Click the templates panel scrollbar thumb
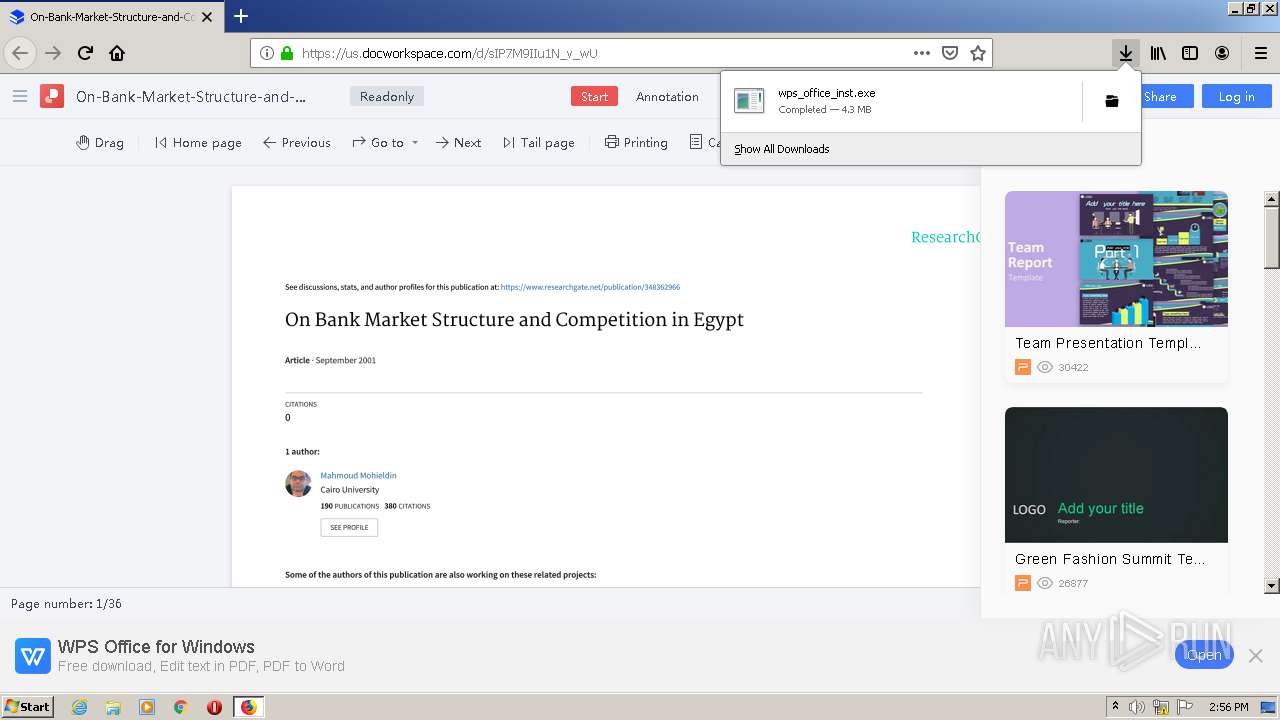1280x720 pixels. pyautogui.click(x=1271, y=237)
